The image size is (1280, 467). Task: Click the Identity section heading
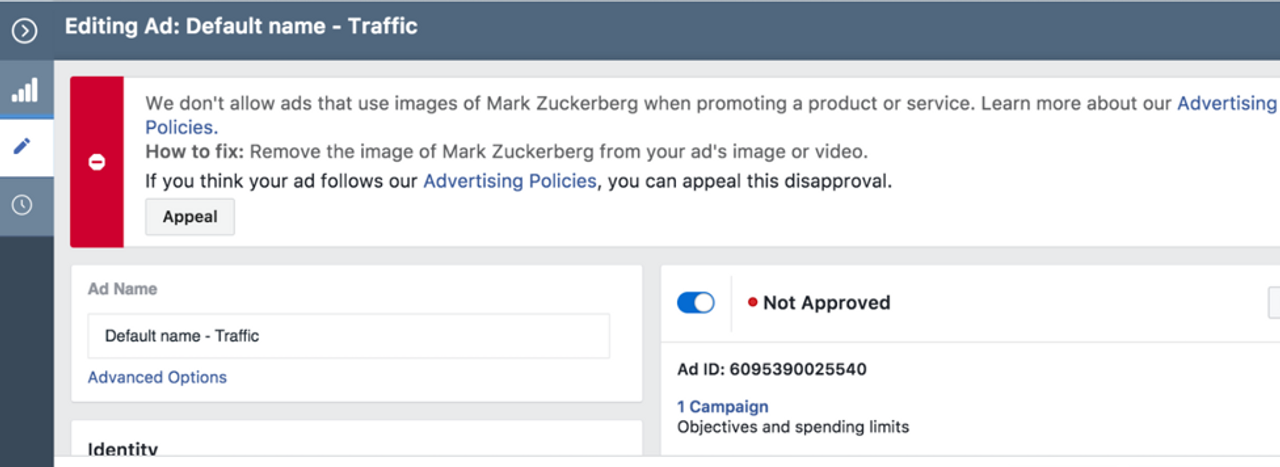tap(123, 449)
